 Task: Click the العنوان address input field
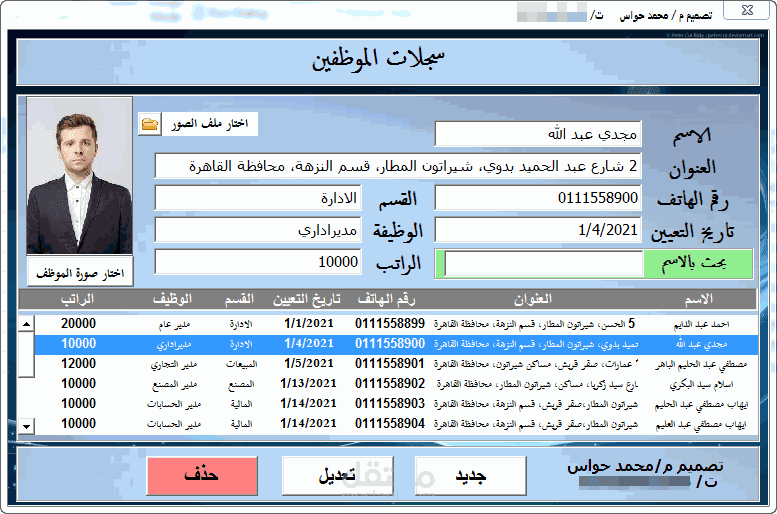tap(398, 166)
